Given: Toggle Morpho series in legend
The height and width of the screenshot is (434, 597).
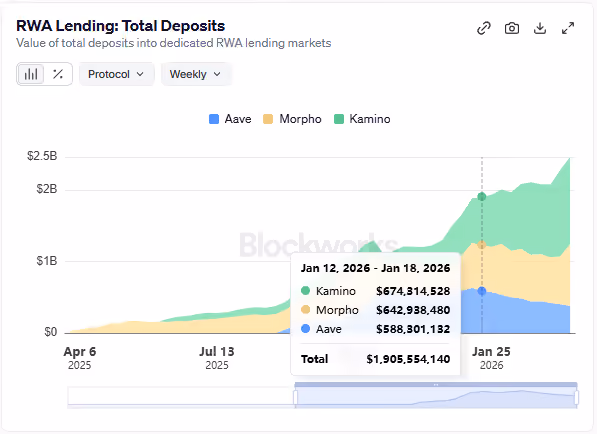Looking at the screenshot, I should [292, 119].
